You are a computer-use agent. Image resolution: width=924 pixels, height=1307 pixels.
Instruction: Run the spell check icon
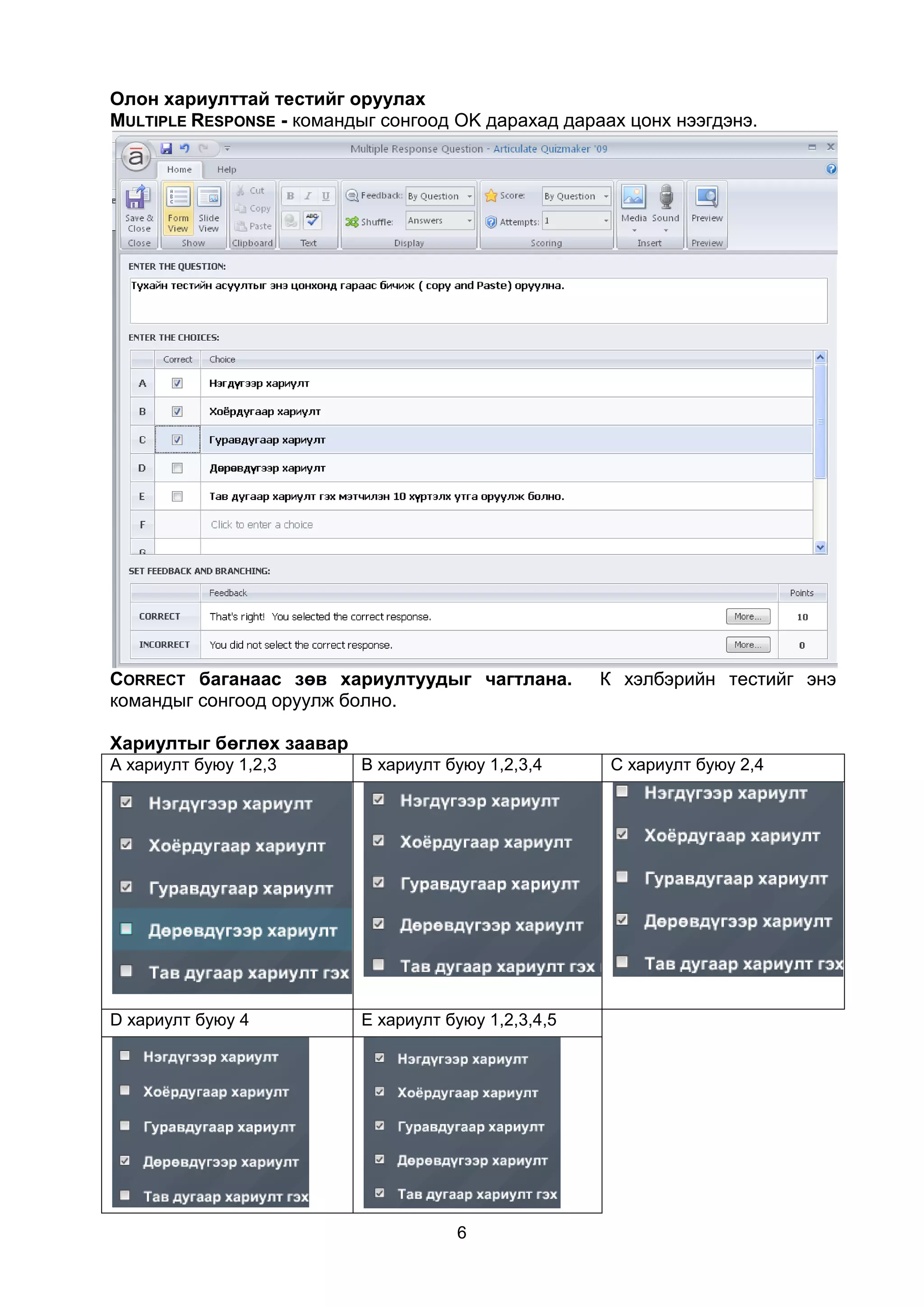click(312, 220)
